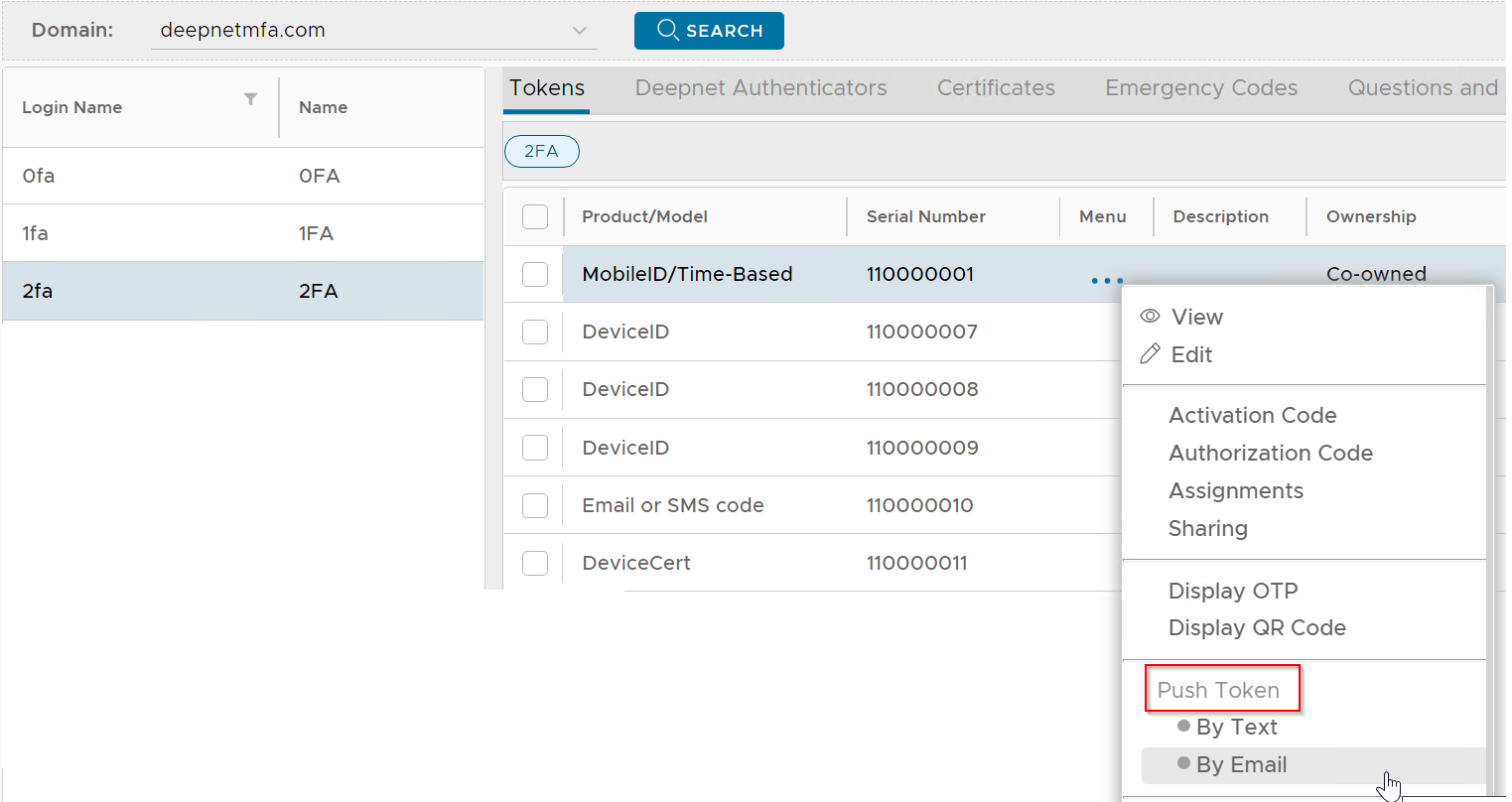Switch to the Deepnet Authenticators tab

[760, 88]
